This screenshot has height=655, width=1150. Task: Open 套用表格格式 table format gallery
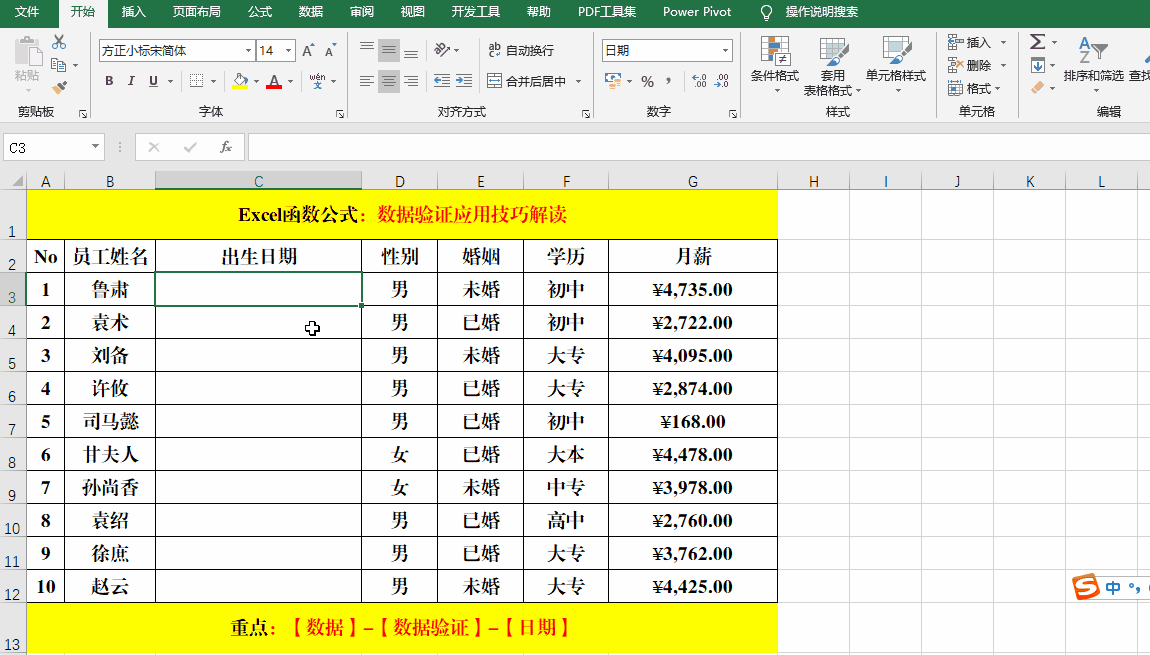click(832, 66)
